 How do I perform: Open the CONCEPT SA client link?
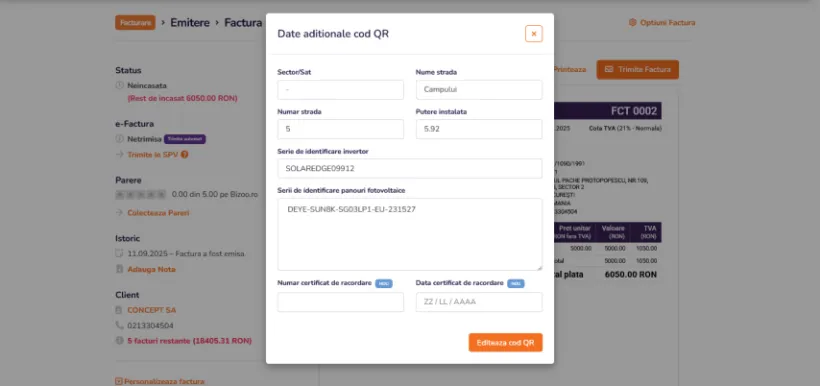[152, 310]
